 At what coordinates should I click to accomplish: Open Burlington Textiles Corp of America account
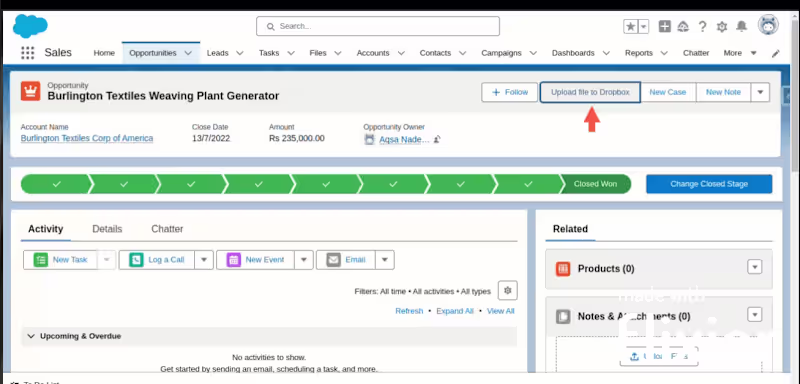click(x=87, y=138)
